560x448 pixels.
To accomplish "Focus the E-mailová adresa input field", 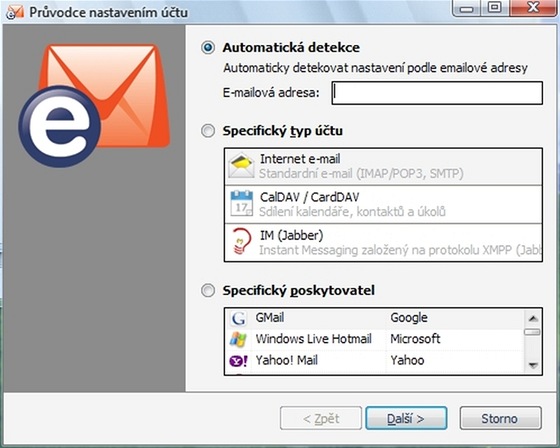I will tap(437, 93).
